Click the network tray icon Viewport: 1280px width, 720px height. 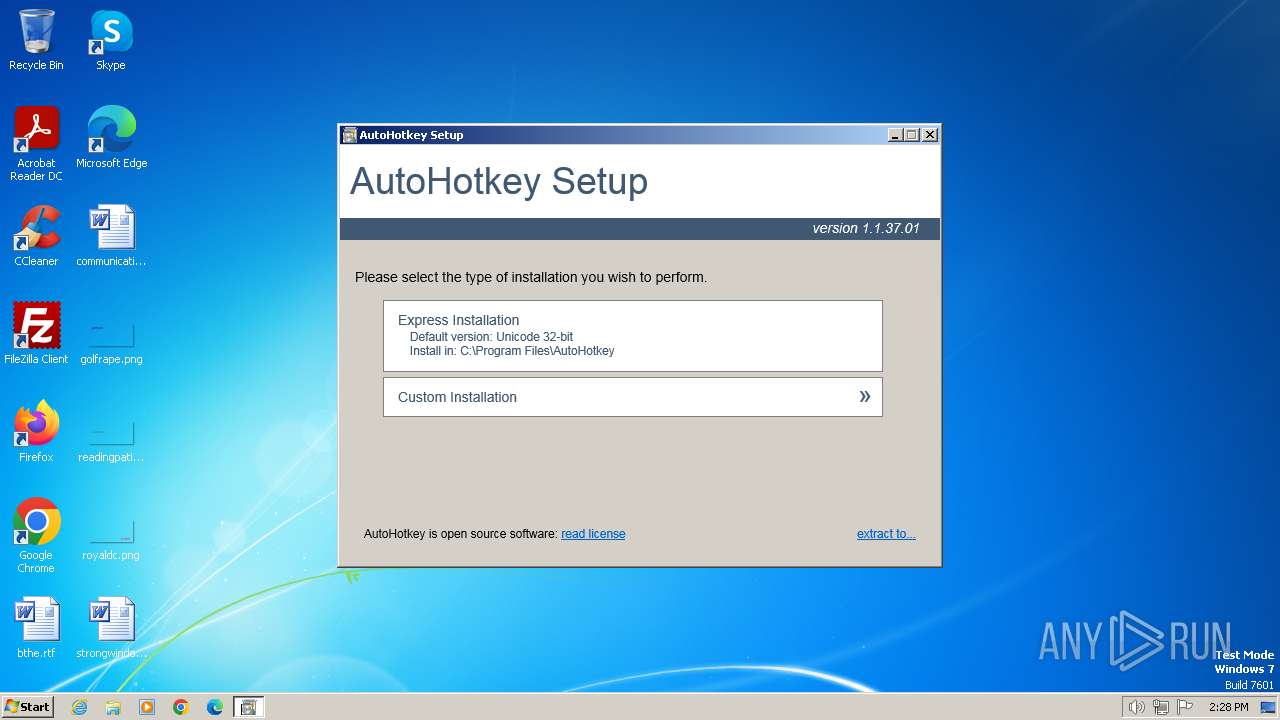[1161, 707]
